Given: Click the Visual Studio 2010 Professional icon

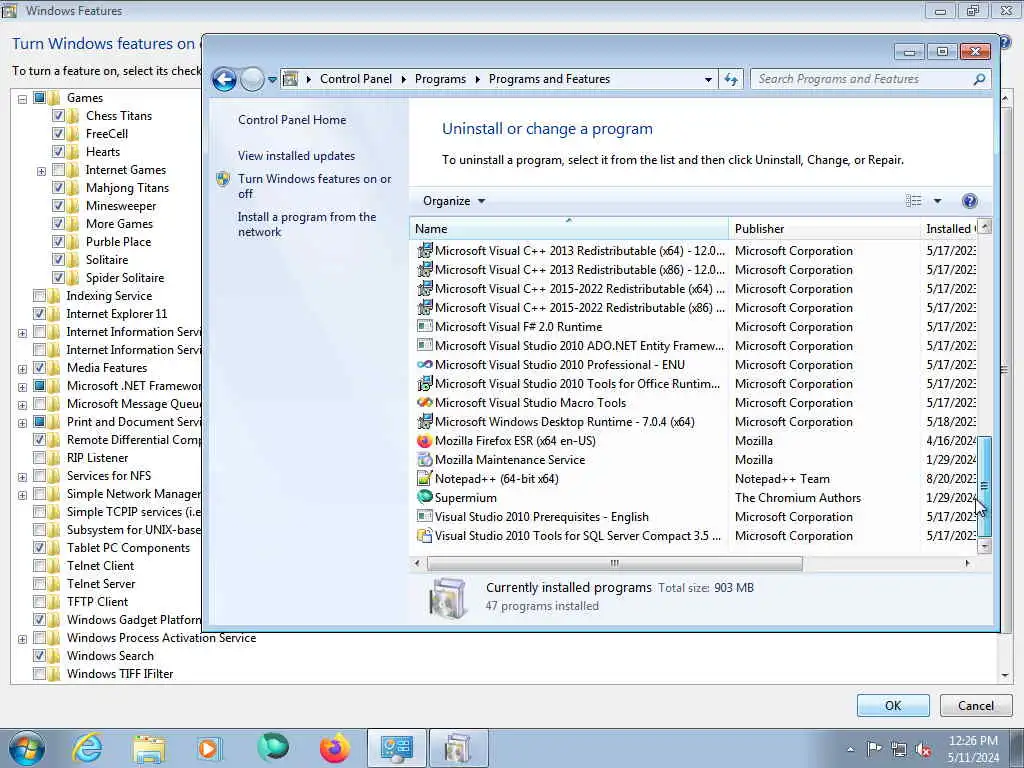Looking at the screenshot, I should (x=424, y=365).
